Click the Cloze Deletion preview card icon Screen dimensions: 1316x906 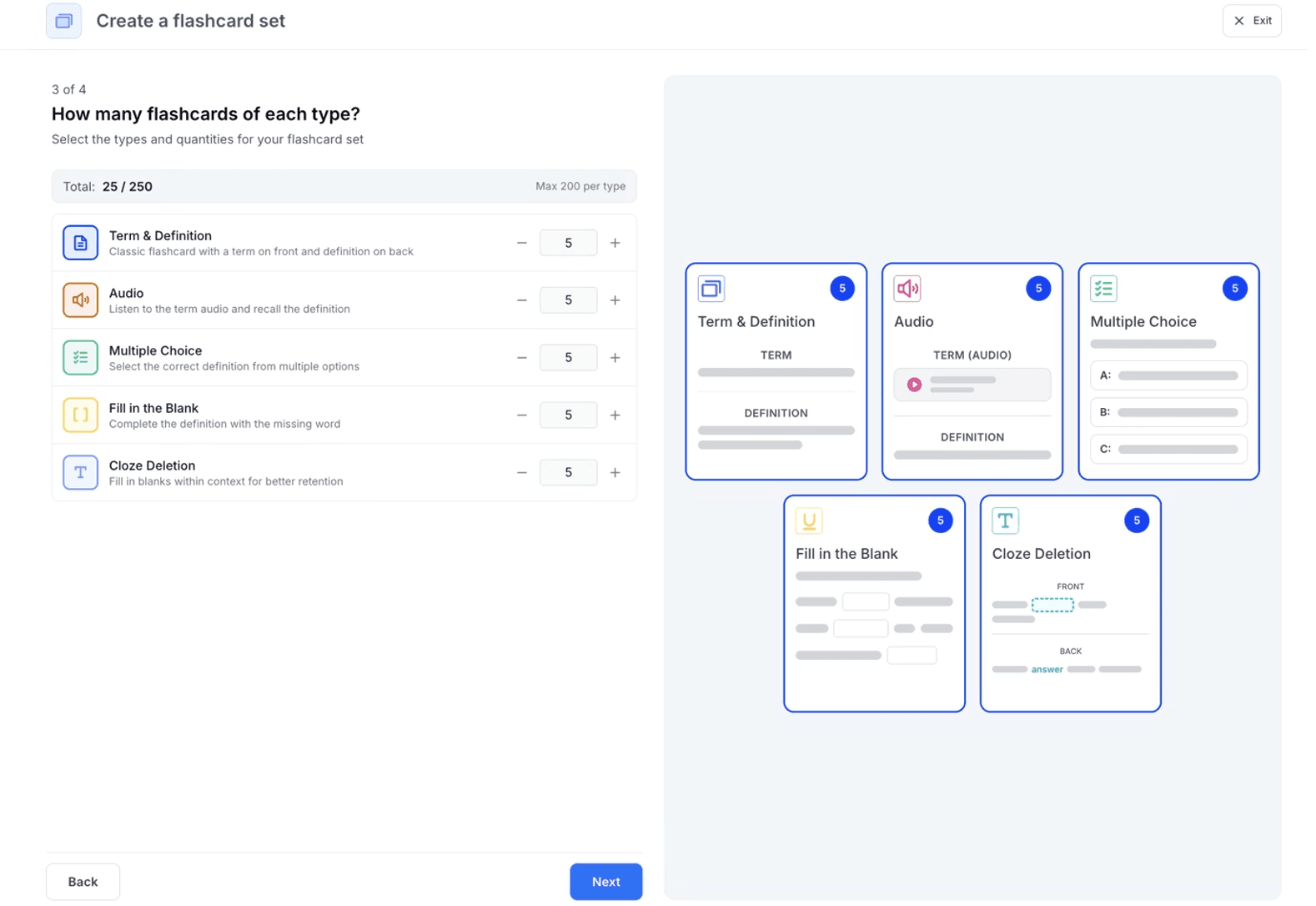coord(1005,521)
